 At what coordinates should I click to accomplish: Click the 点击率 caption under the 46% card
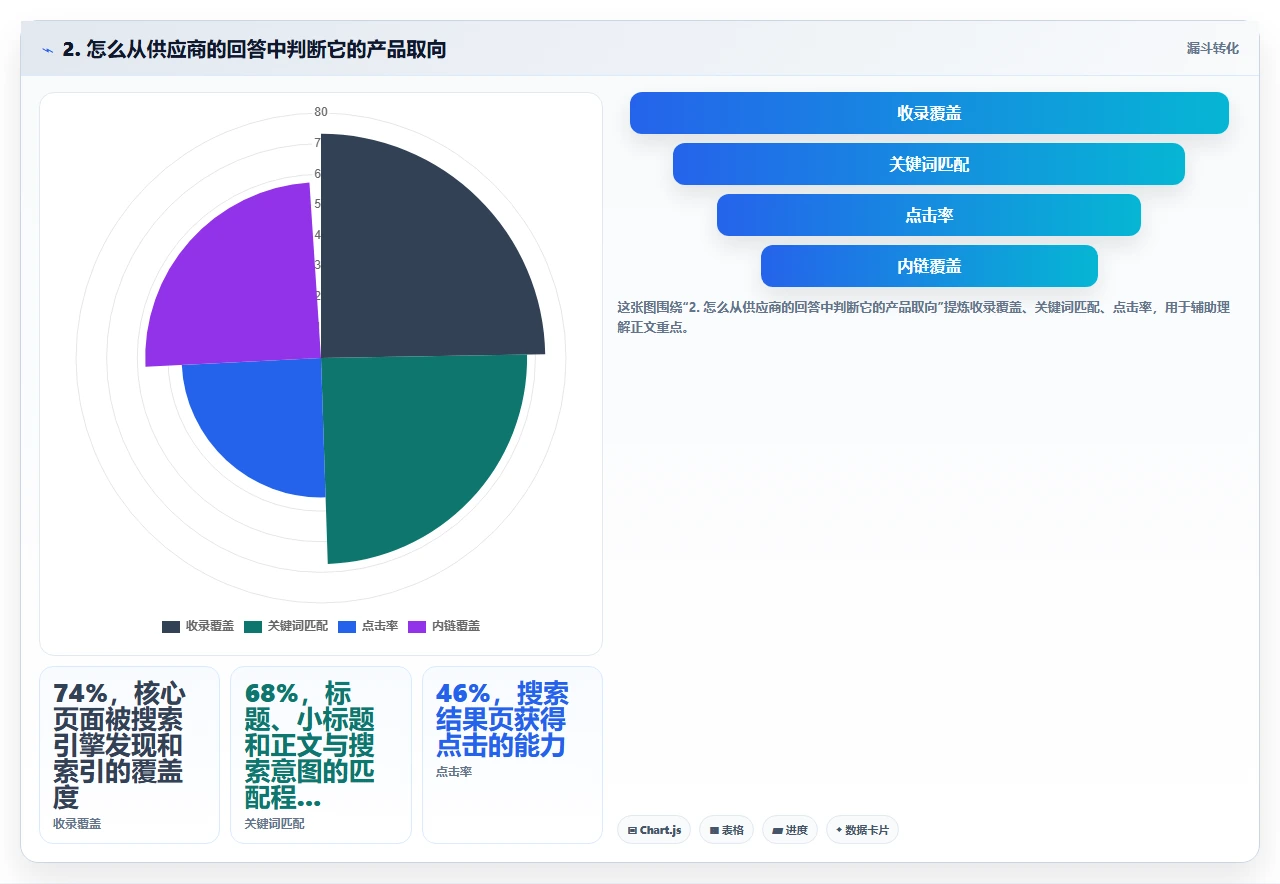(454, 772)
